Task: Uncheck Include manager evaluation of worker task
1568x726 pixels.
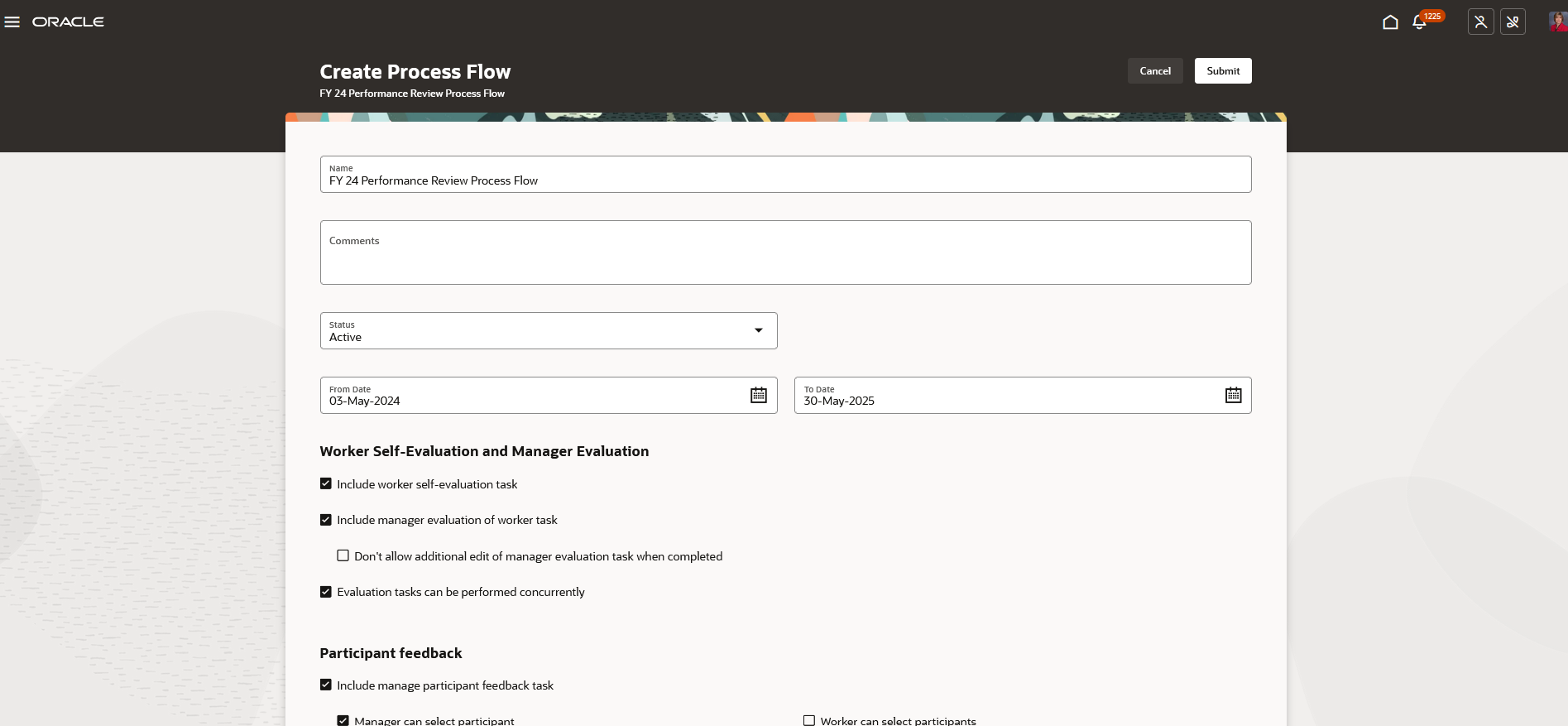Action: [x=326, y=520]
